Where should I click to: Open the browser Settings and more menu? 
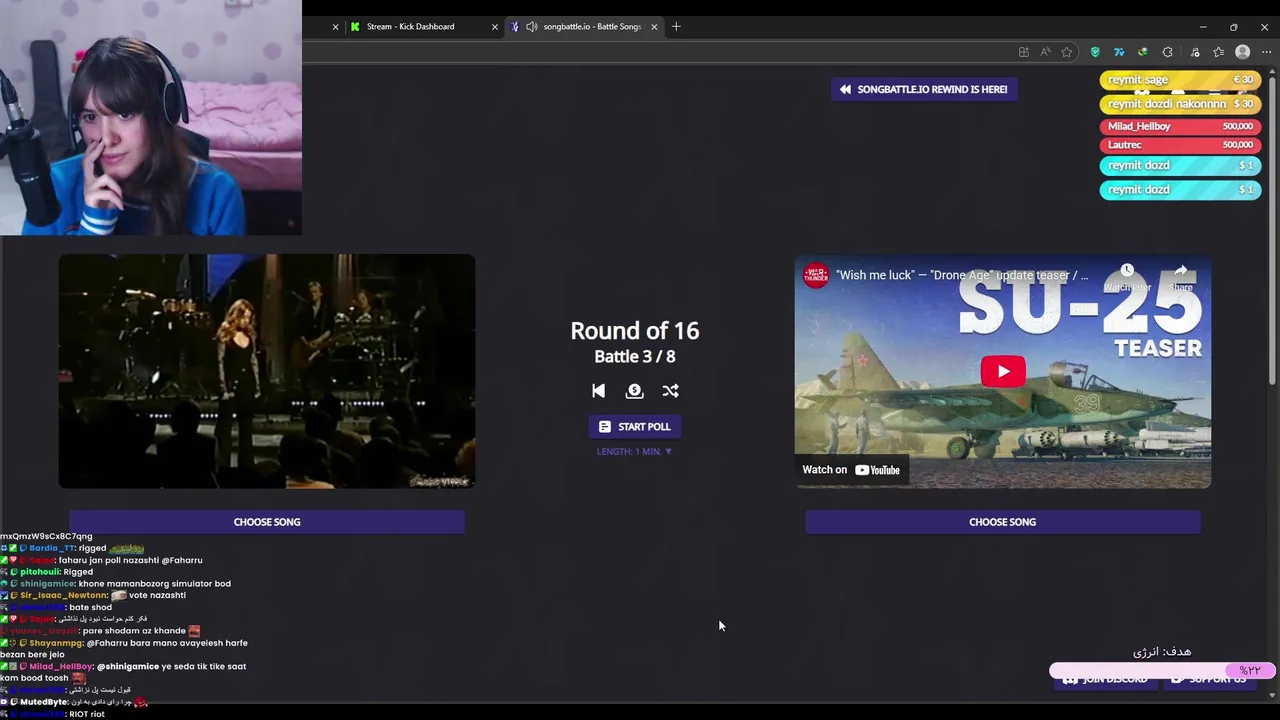(1266, 52)
